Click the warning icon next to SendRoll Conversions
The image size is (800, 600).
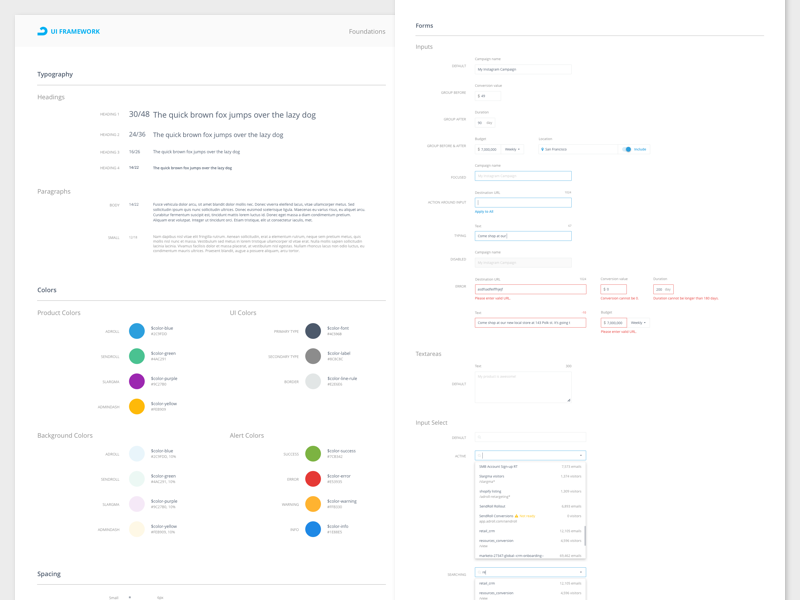pos(517,516)
